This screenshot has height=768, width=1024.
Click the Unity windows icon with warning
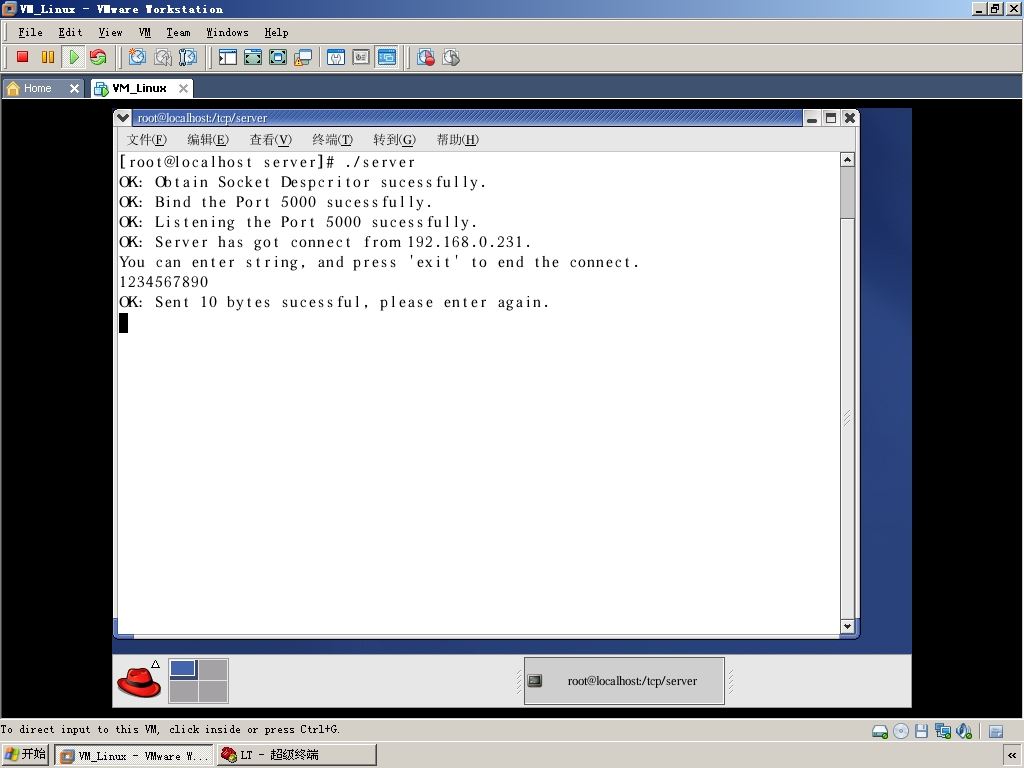[302, 57]
